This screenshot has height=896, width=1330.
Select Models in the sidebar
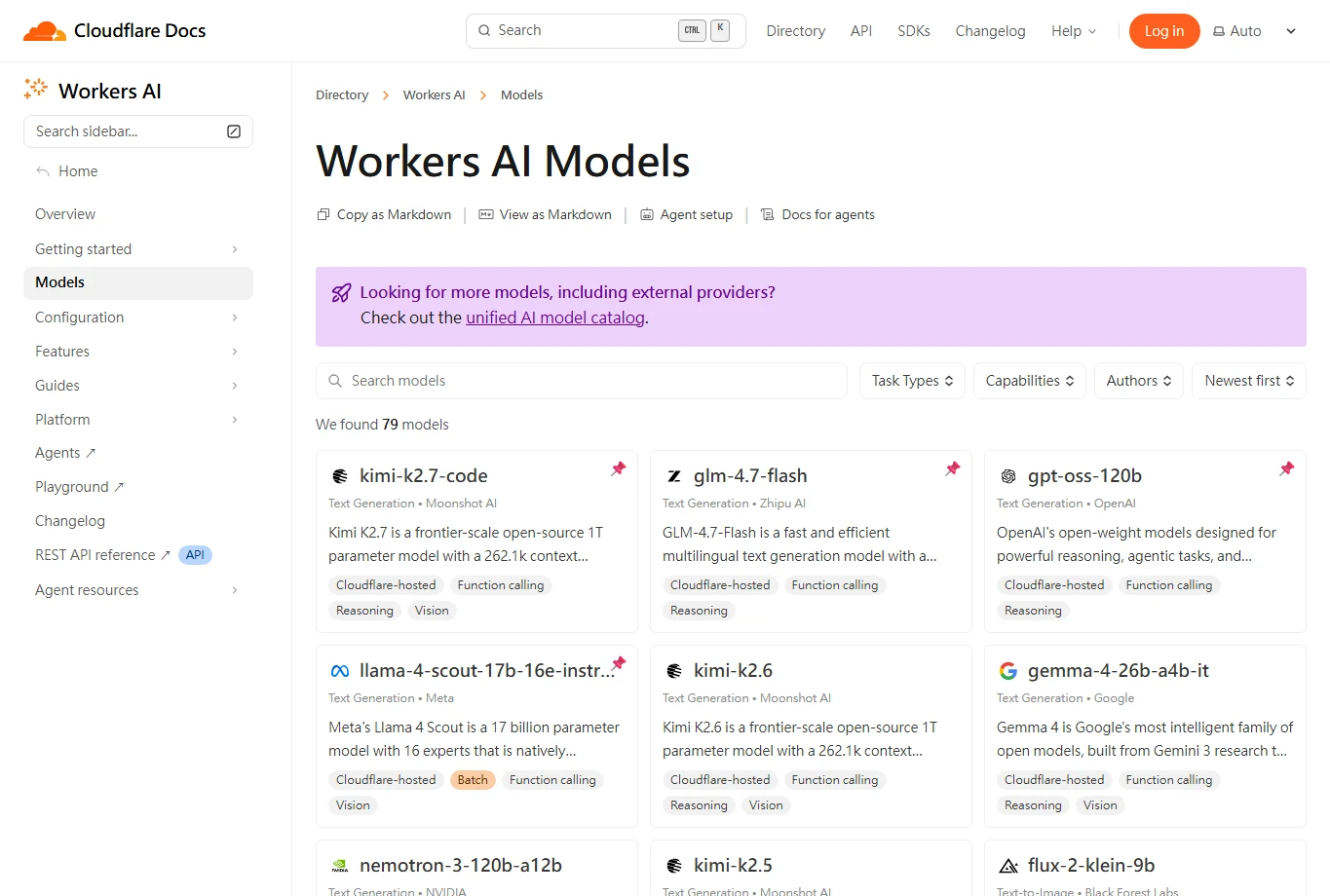pos(137,282)
